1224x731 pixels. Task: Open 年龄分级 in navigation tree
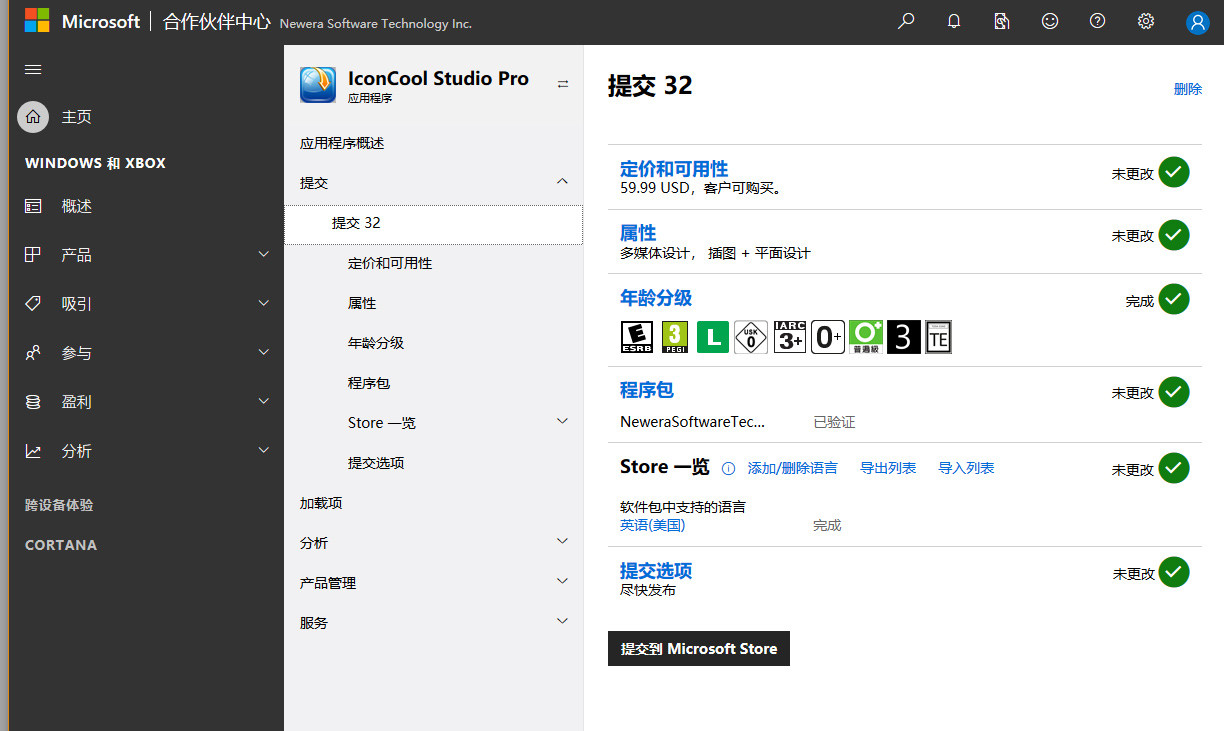coord(376,343)
